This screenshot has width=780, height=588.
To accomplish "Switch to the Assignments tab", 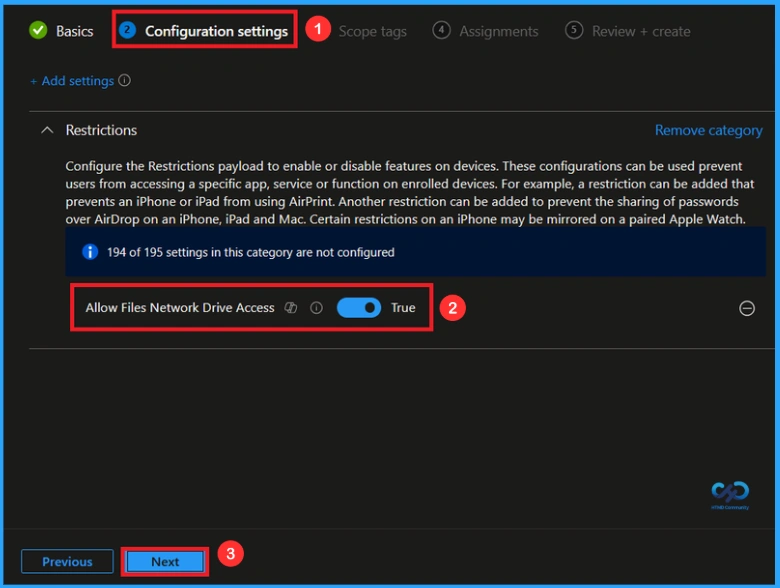I will [x=498, y=31].
